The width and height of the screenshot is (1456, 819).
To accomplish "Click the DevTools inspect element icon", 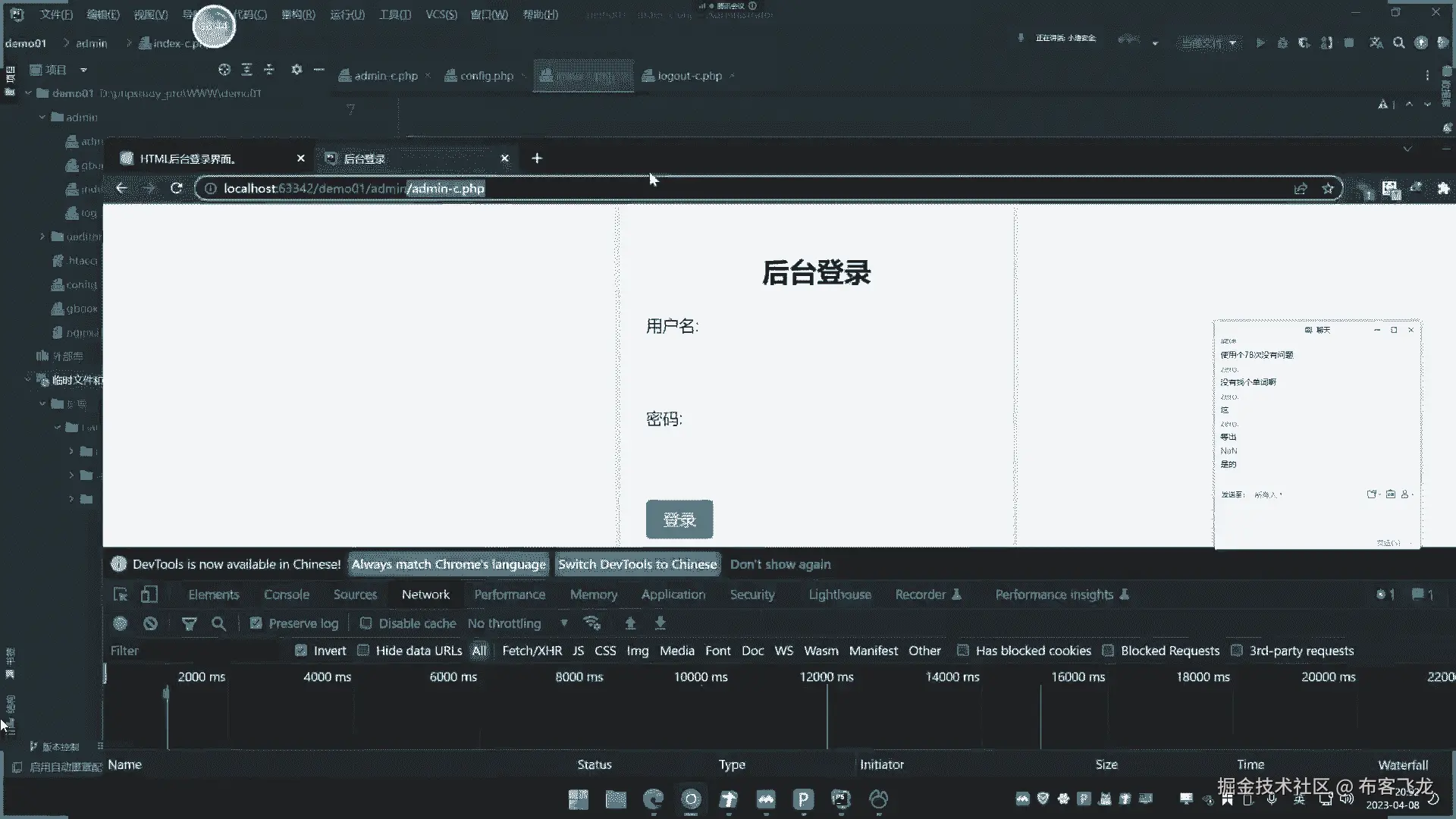I will point(121,595).
